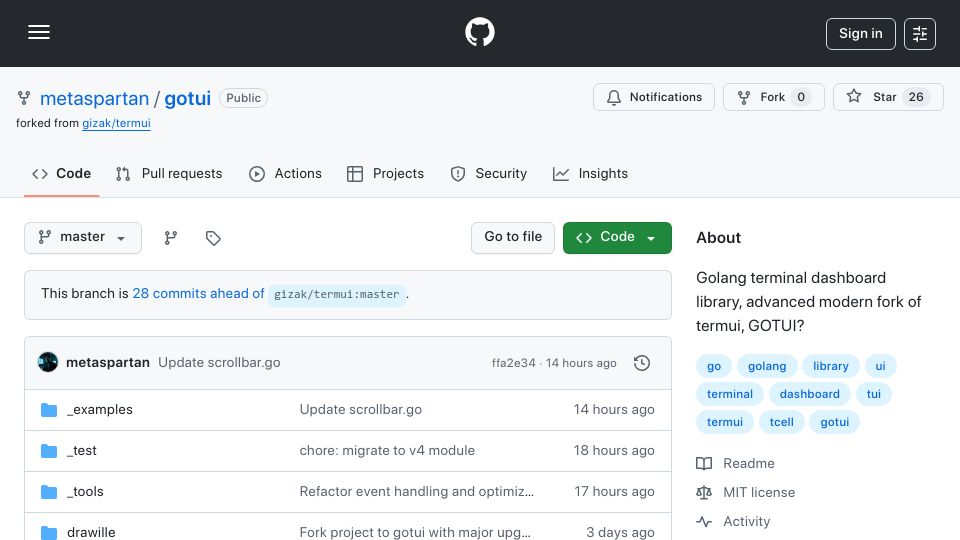The height and width of the screenshot is (540, 960).
Task: Click the Star count badge 26
Action: pyautogui.click(x=916, y=97)
